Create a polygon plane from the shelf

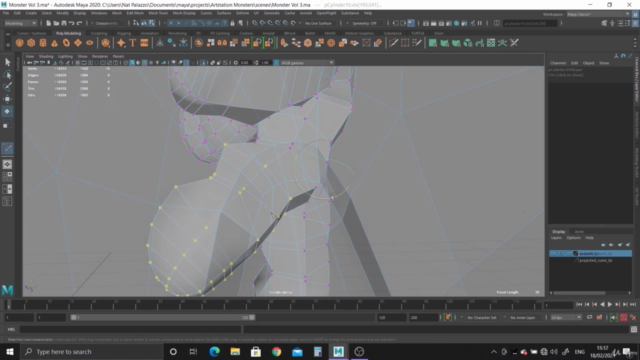coord(78,43)
